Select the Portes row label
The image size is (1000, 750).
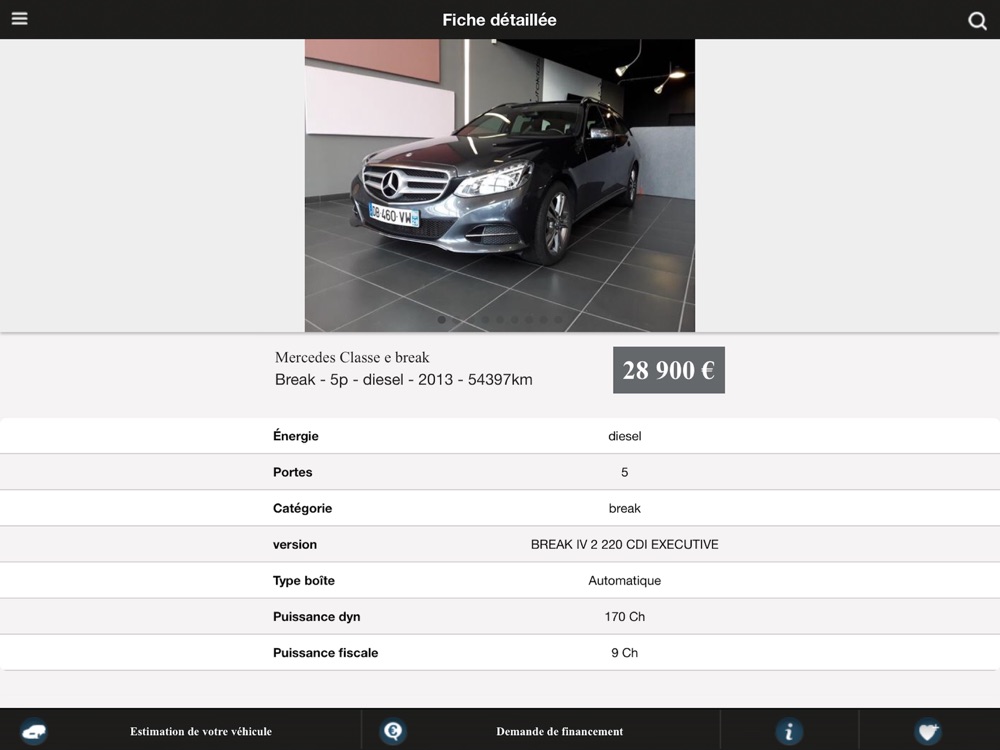pyautogui.click(x=292, y=472)
